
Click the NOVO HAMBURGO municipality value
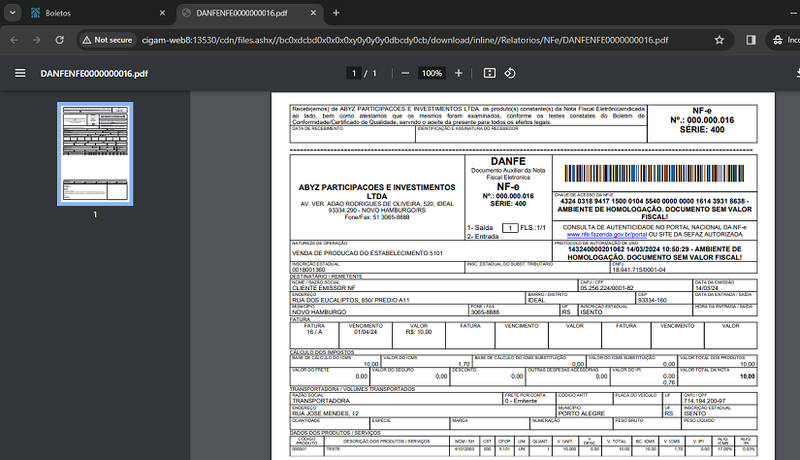tap(319, 312)
